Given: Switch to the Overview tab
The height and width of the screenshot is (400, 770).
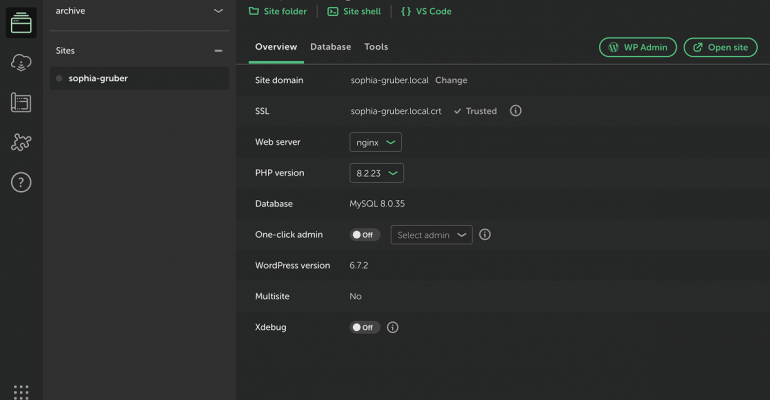Looking at the screenshot, I should coord(276,47).
